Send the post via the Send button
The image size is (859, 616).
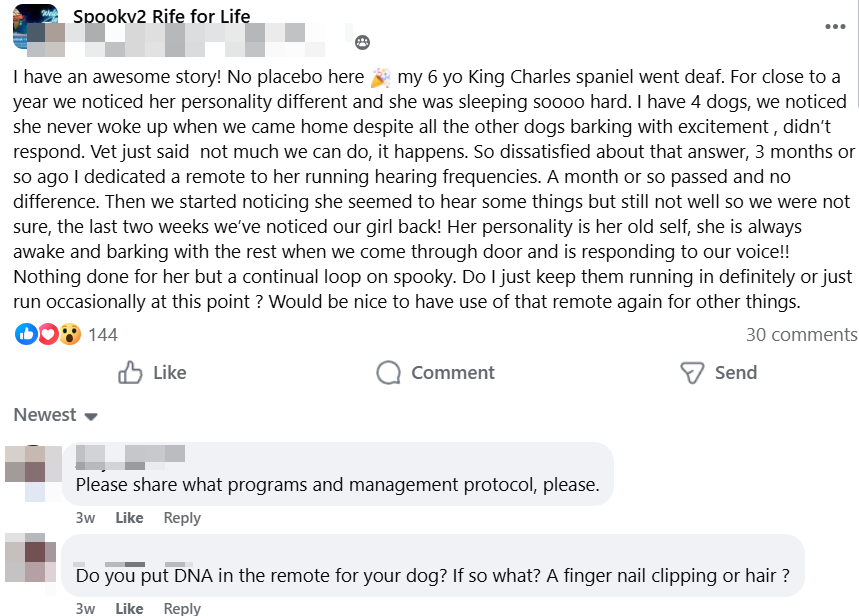pos(718,373)
